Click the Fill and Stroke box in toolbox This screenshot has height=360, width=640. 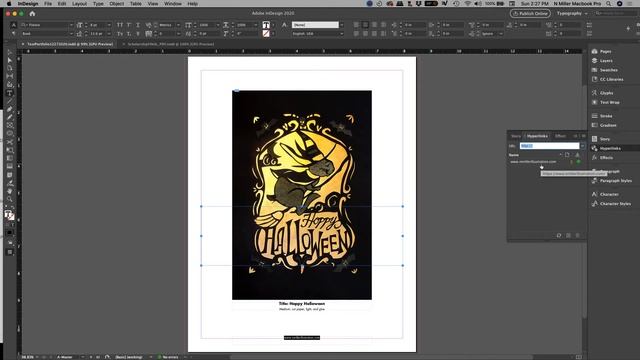(9, 215)
